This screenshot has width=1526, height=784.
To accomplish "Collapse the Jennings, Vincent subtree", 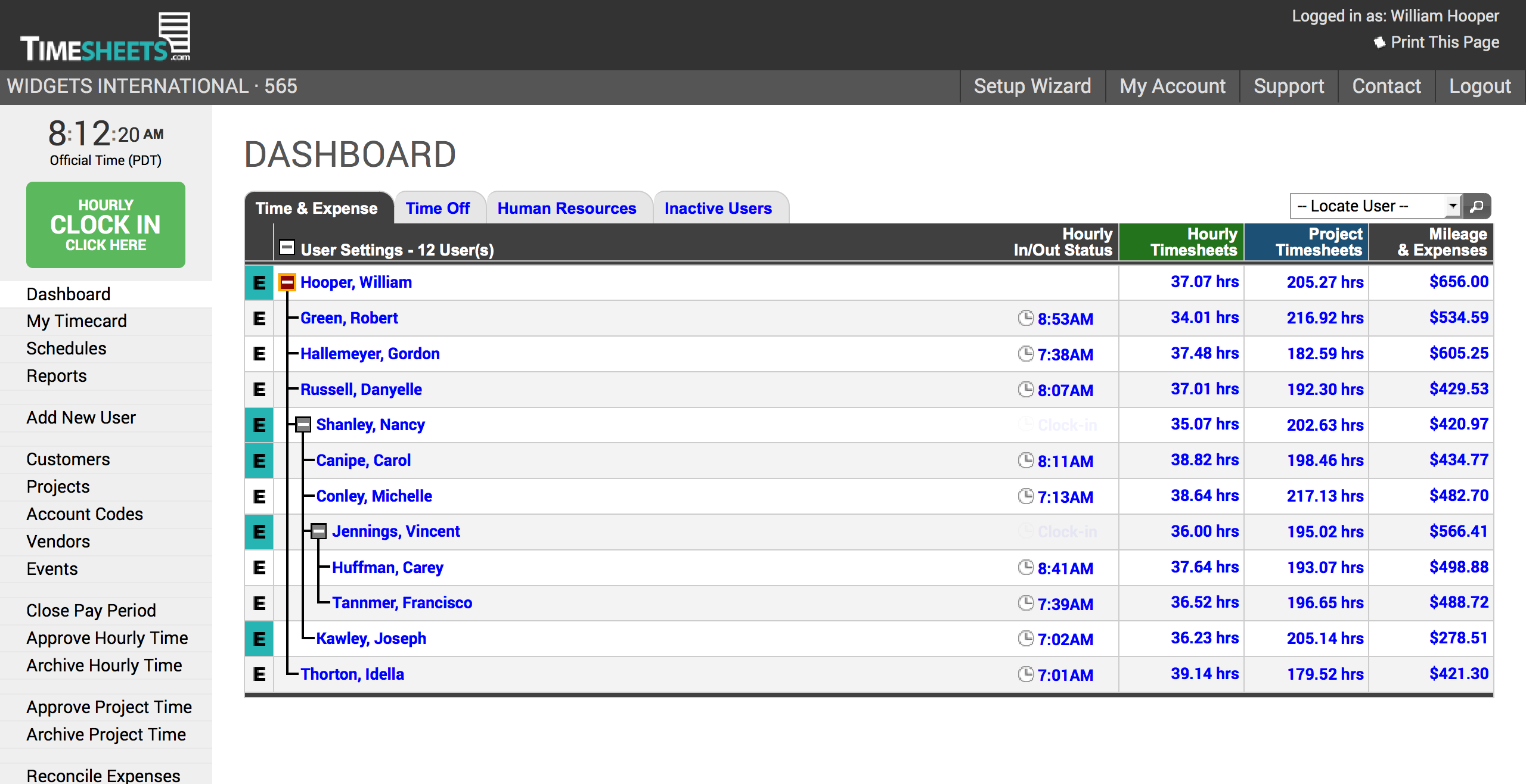I will (x=320, y=531).
